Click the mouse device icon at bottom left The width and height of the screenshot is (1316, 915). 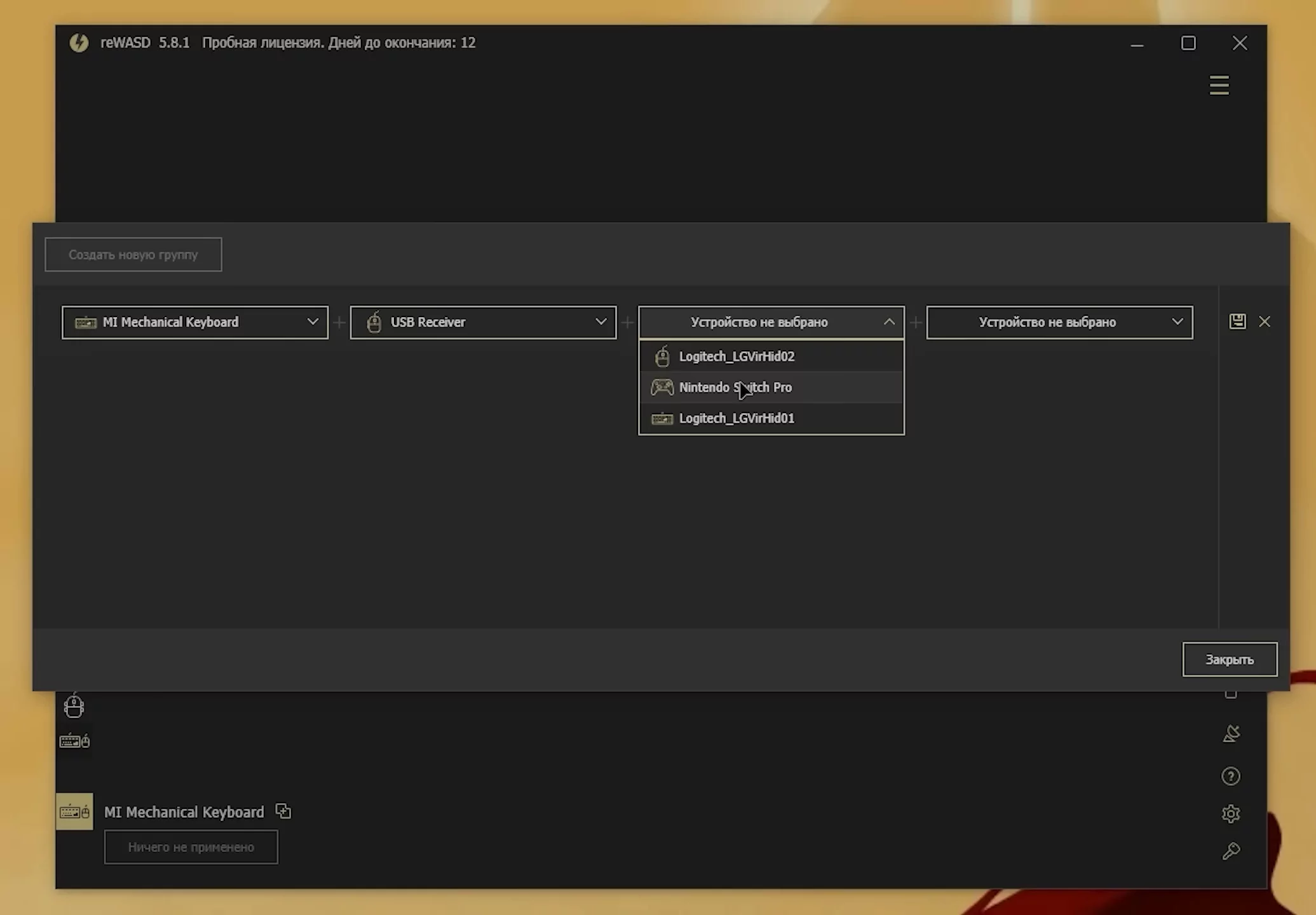click(74, 707)
